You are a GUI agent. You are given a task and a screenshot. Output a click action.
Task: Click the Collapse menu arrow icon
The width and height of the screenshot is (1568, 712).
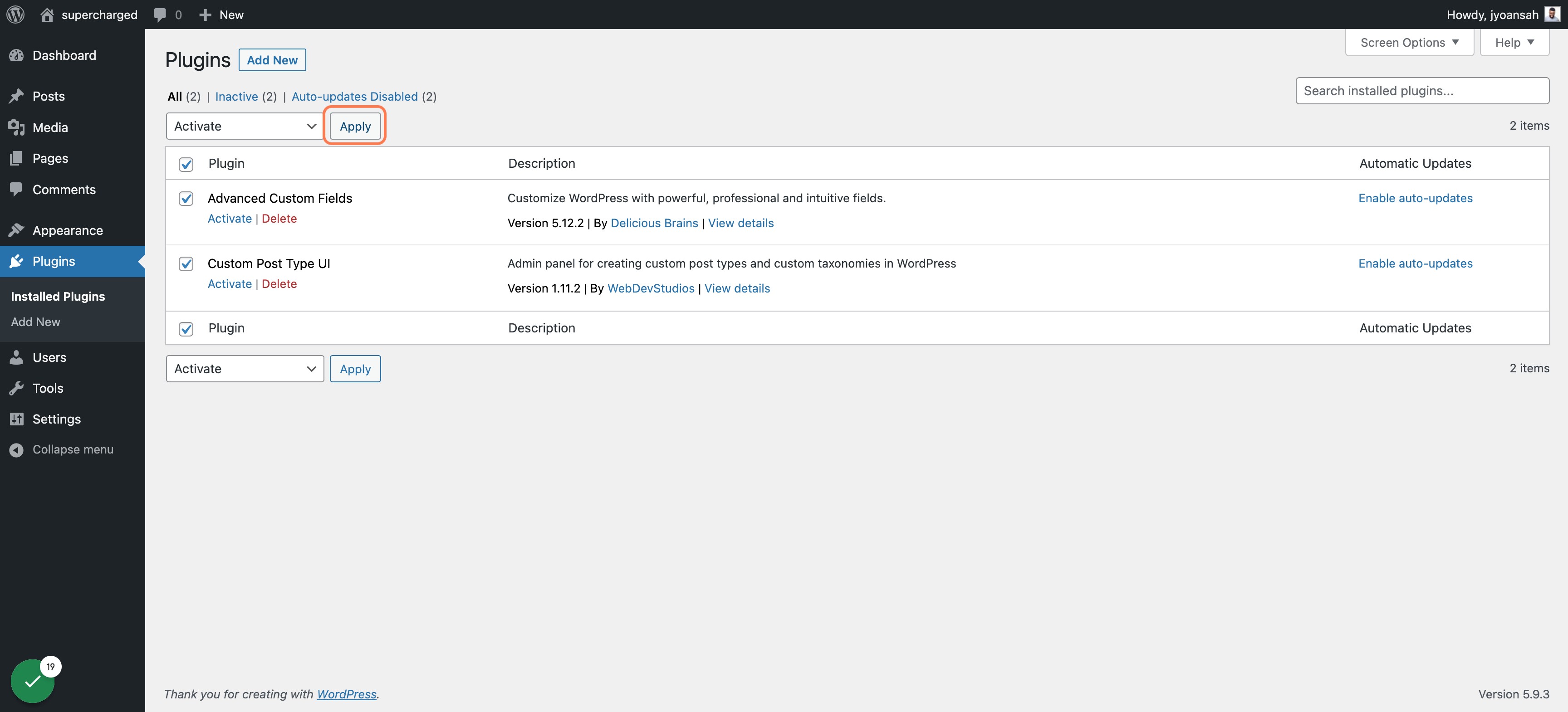pyautogui.click(x=16, y=450)
